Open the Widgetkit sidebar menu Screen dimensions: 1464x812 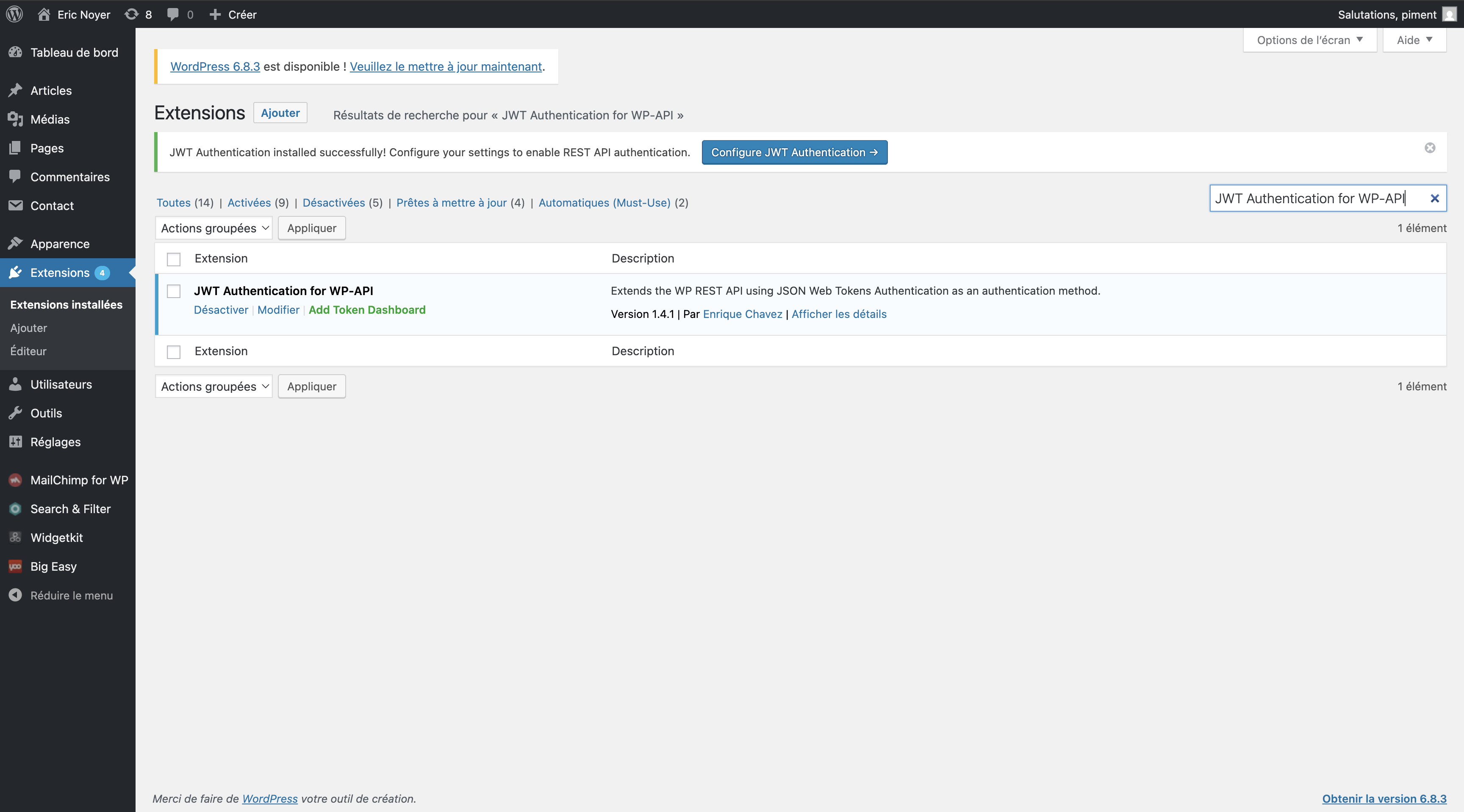click(x=56, y=537)
